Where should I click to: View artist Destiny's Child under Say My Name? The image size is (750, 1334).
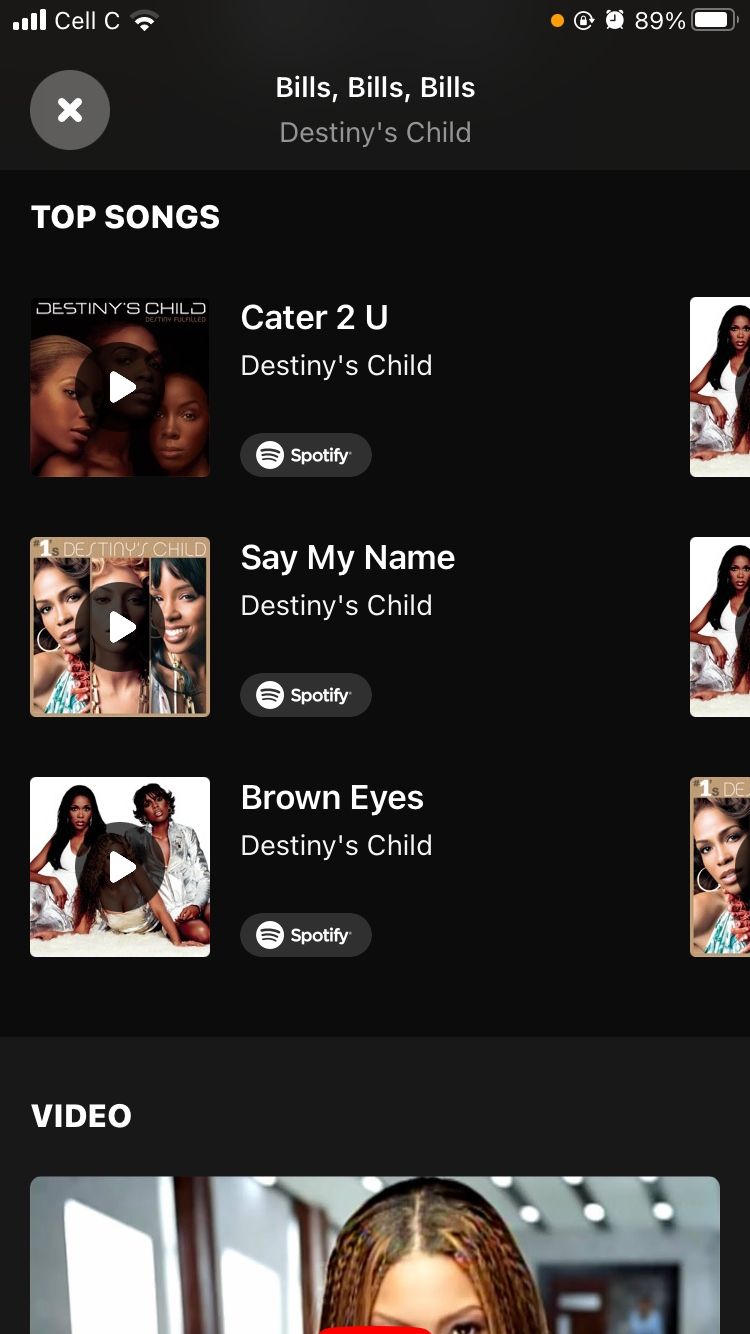[x=337, y=605]
